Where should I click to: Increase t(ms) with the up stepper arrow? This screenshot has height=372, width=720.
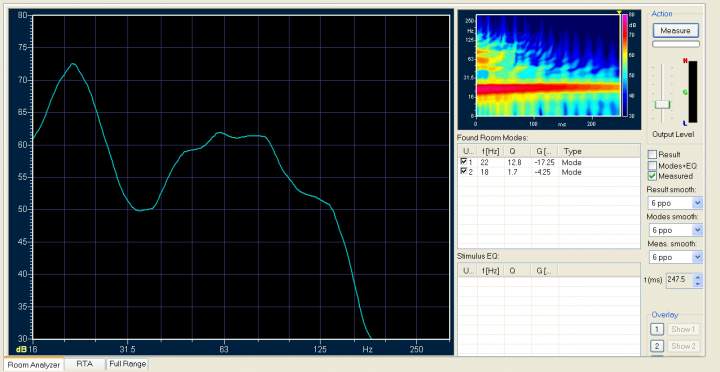tap(698, 277)
